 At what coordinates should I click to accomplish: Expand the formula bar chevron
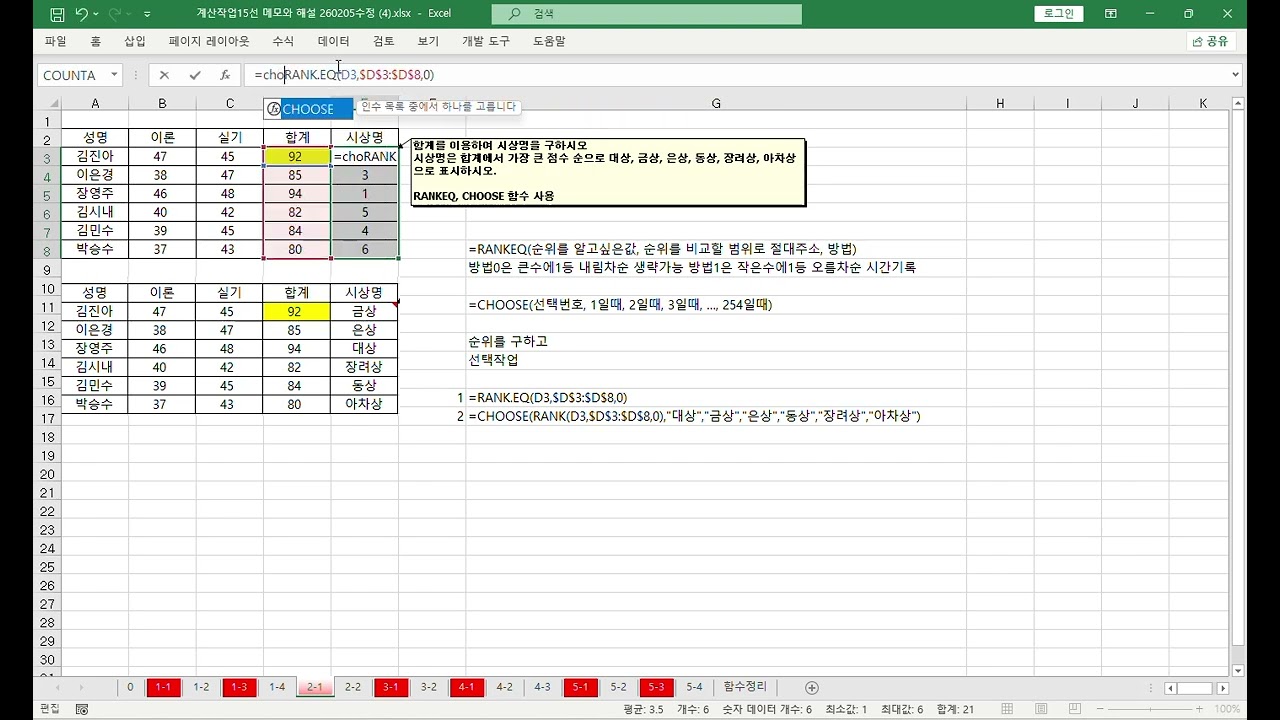[x=1236, y=75]
